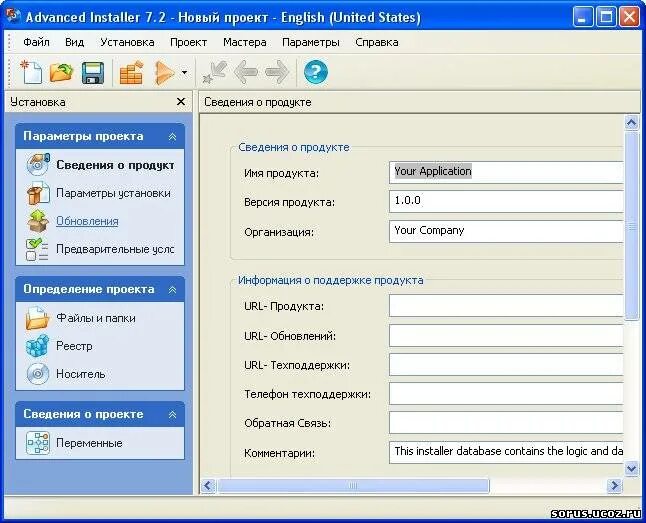Click the application icon in title bar
The height and width of the screenshot is (523, 646).
[x=13, y=16]
